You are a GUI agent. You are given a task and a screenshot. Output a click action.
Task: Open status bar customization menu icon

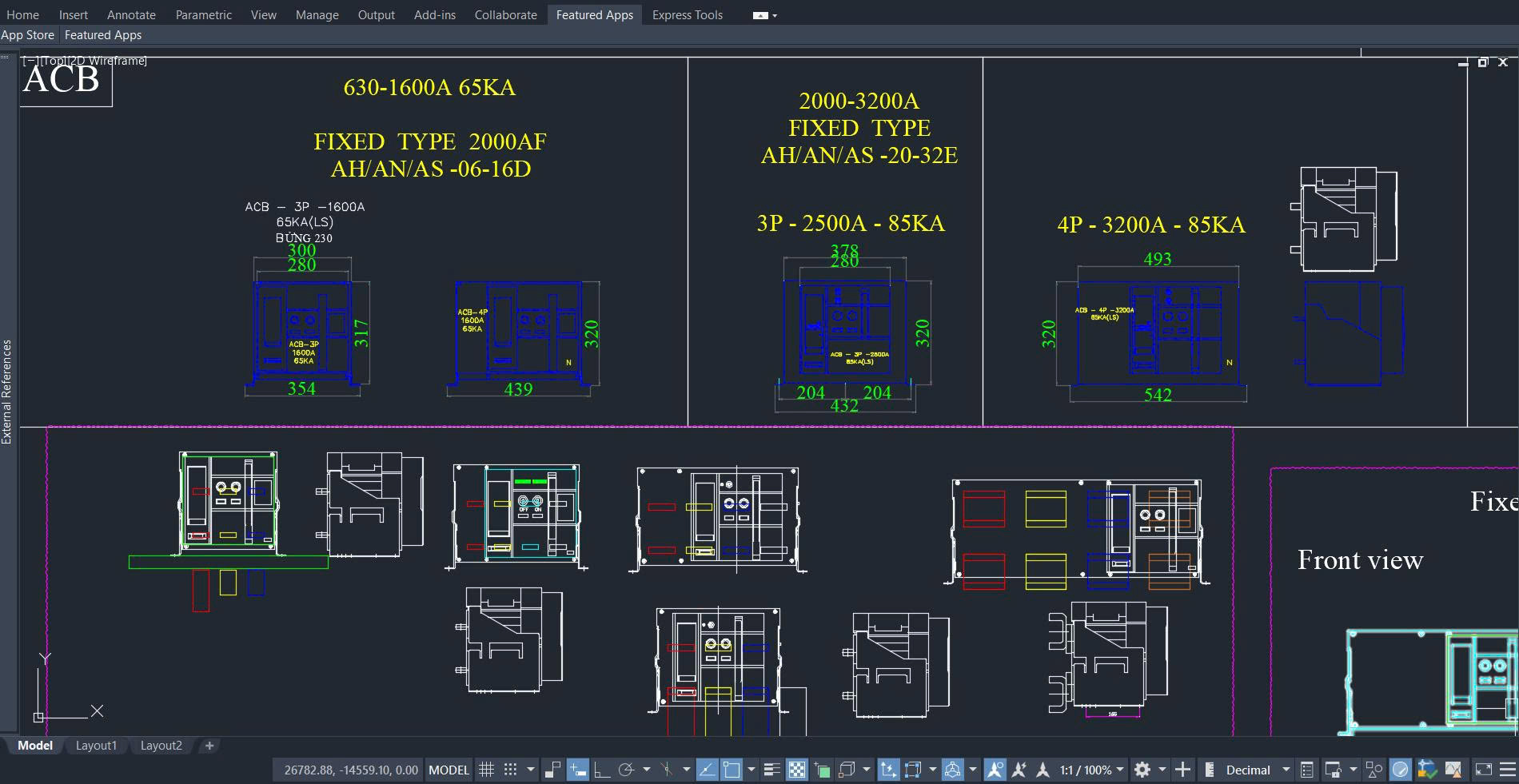pos(1507,770)
